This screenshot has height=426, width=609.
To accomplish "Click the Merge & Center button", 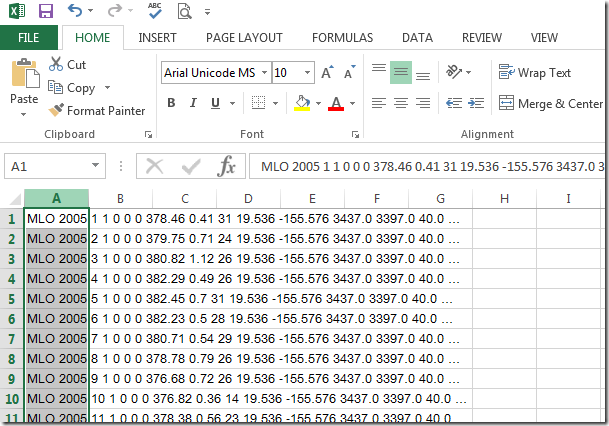I will tap(551, 104).
